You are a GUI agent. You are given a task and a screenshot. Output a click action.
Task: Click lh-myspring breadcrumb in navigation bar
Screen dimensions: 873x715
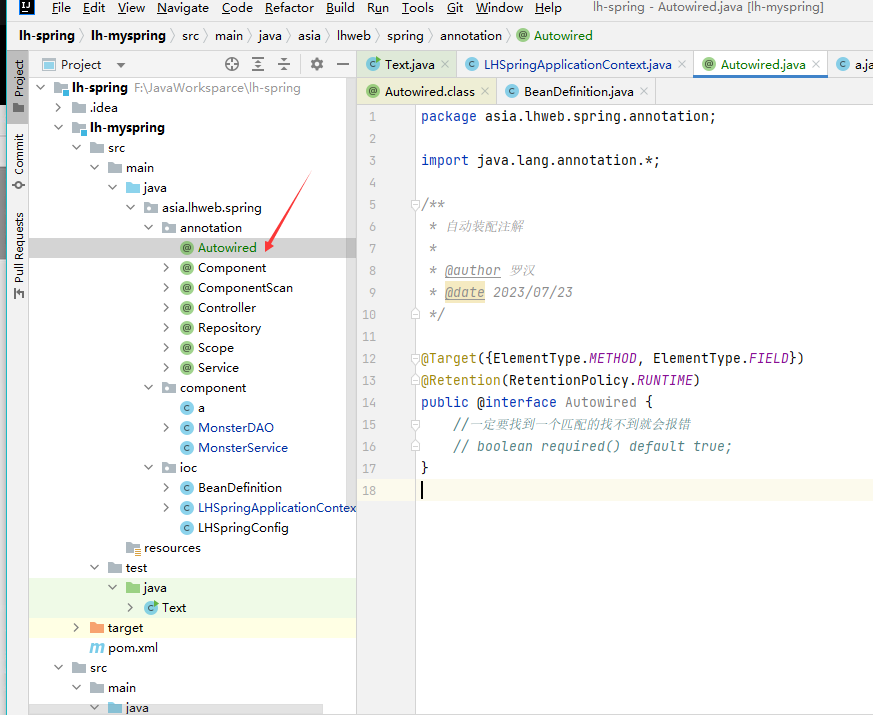point(128,35)
